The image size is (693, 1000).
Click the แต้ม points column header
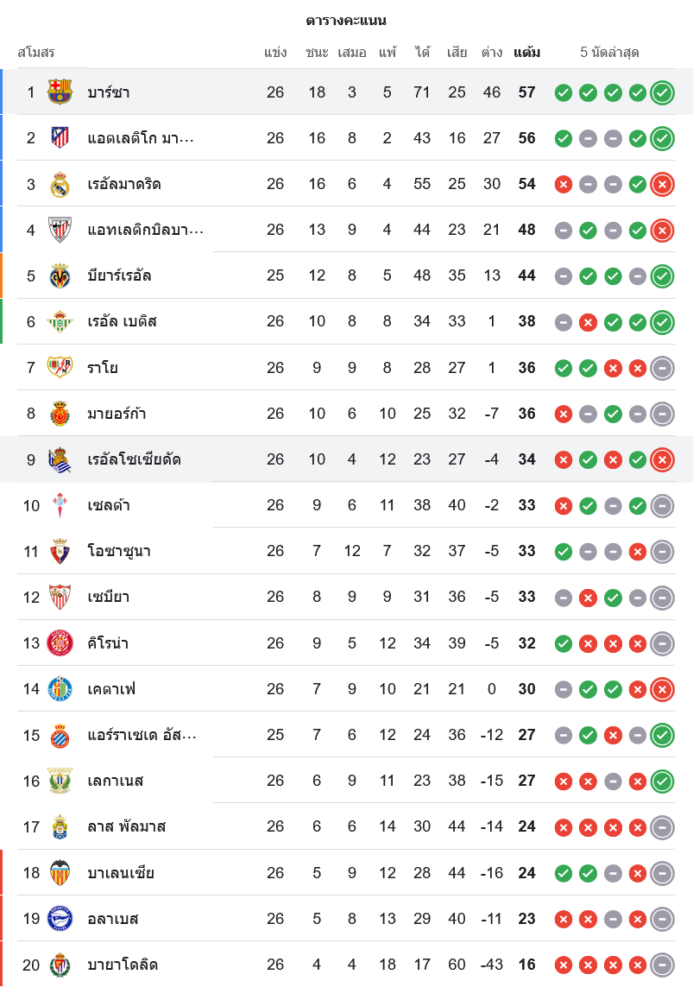click(527, 52)
